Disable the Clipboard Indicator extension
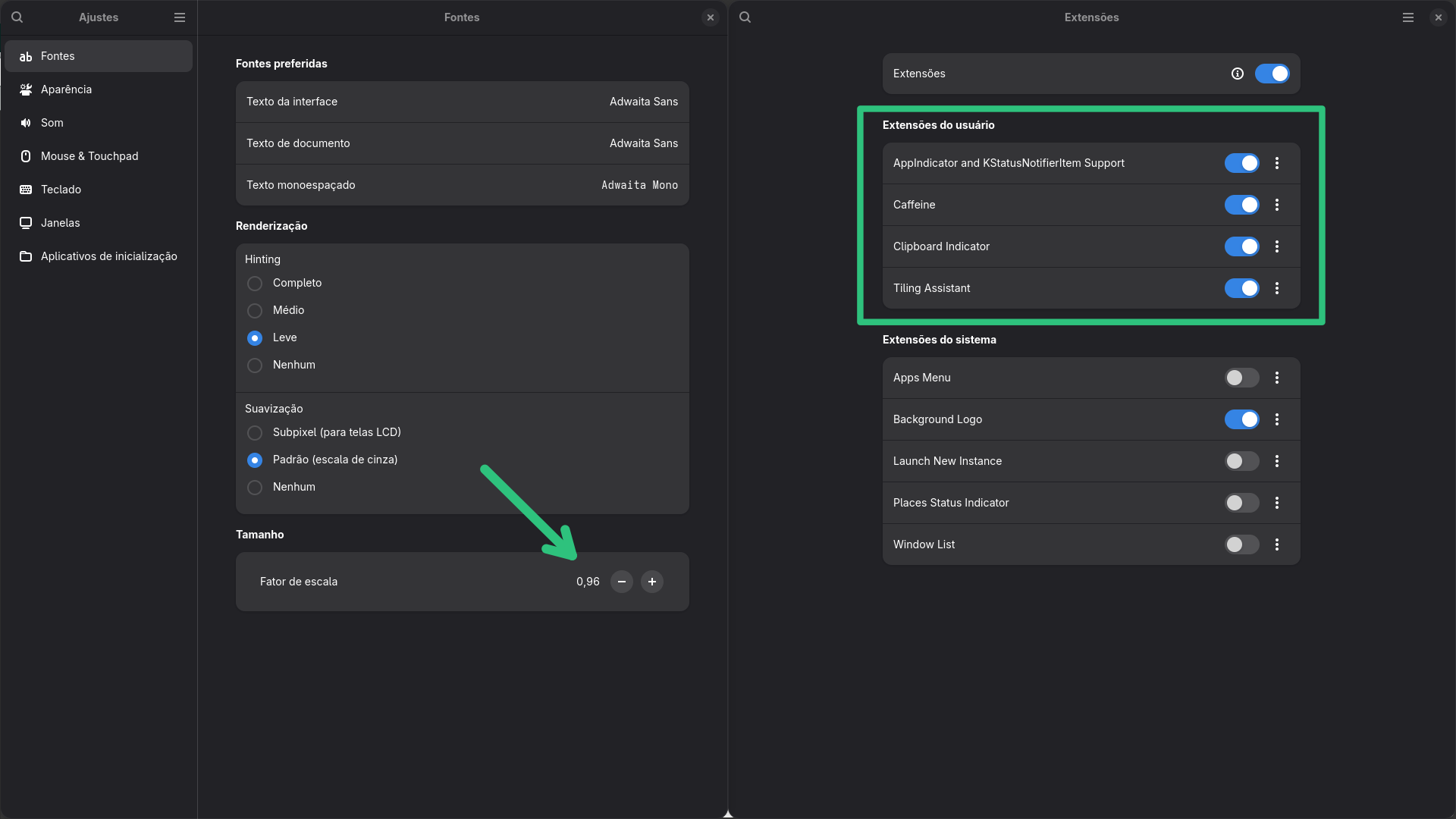Image resolution: width=1456 pixels, height=819 pixels. pos(1241,246)
